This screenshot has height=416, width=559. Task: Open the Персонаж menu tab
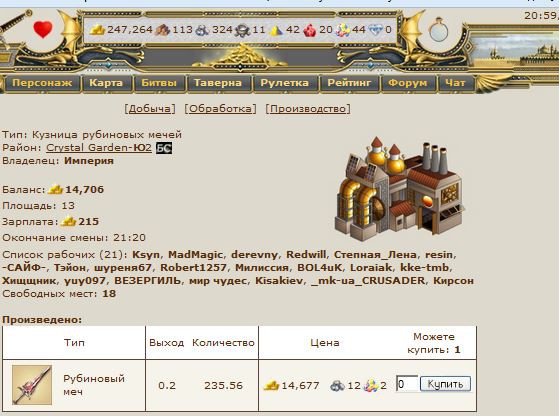(42, 83)
